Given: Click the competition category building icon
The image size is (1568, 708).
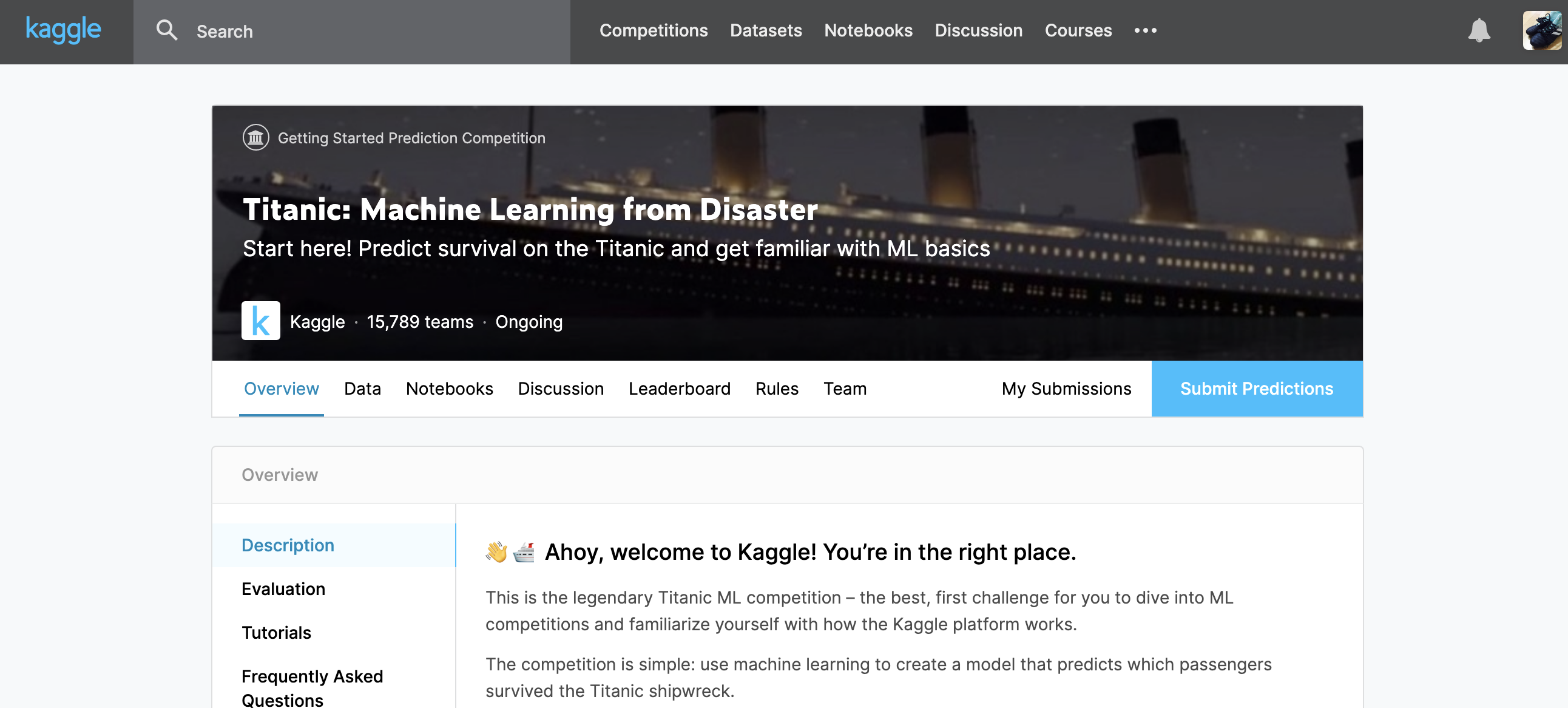Looking at the screenshot, I should click(255, 138).
